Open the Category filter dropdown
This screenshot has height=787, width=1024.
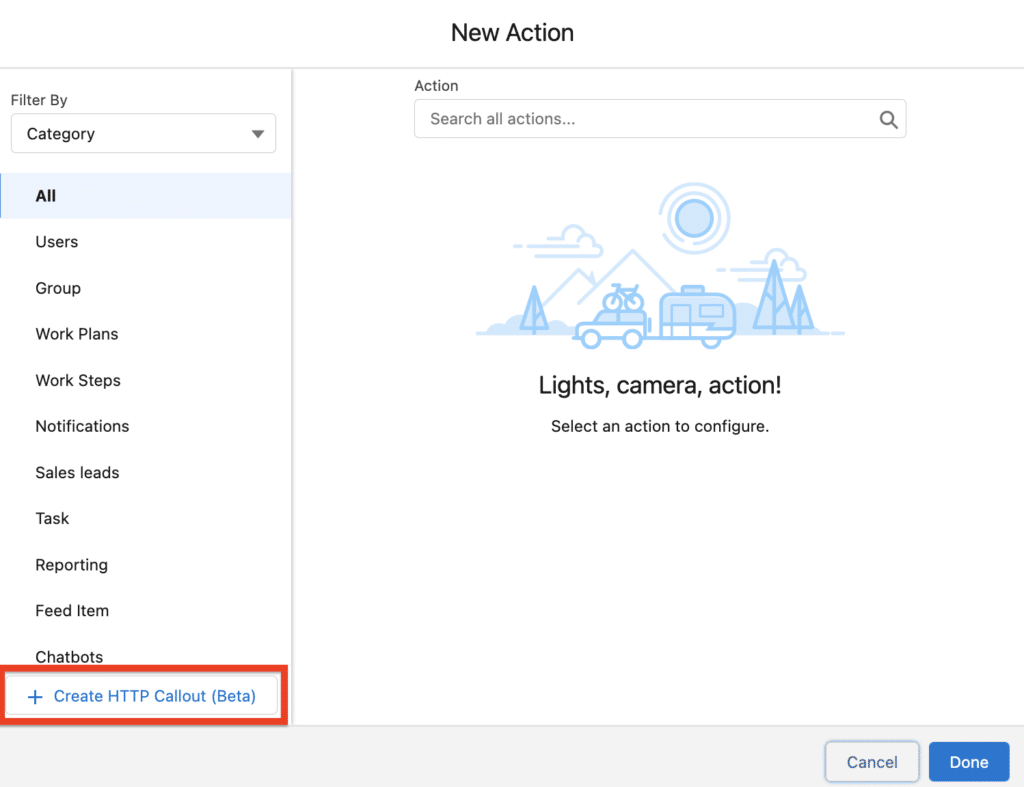(144, 134)
